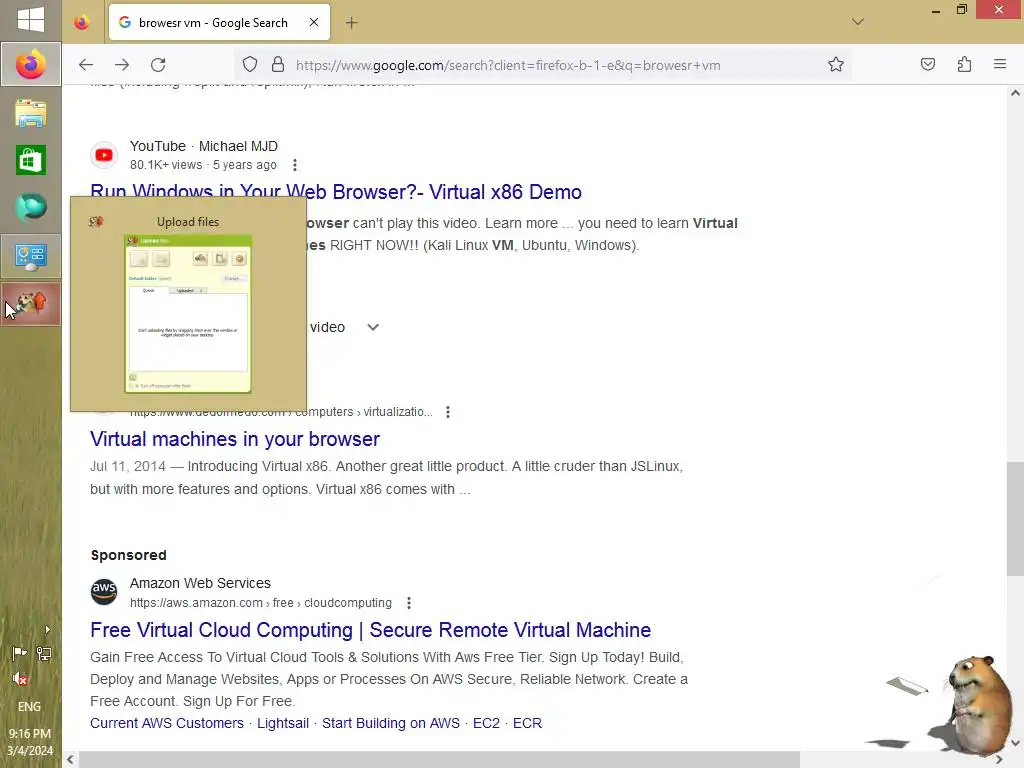
Task: Click YouTube favicon of Michael MJD result
Action: 104,155
